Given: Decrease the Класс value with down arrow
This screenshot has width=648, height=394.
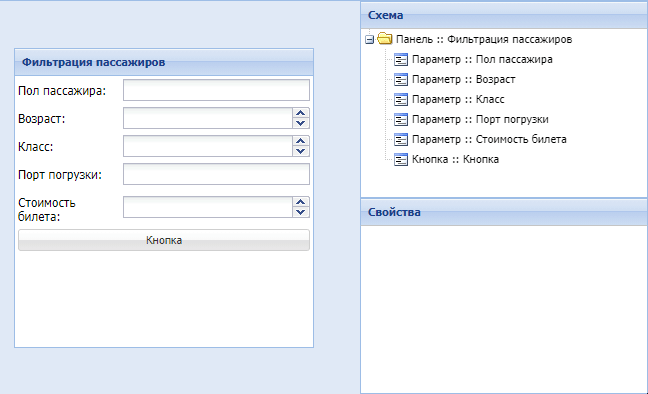Looking at the screenshot, I should (x=301, y=151).
